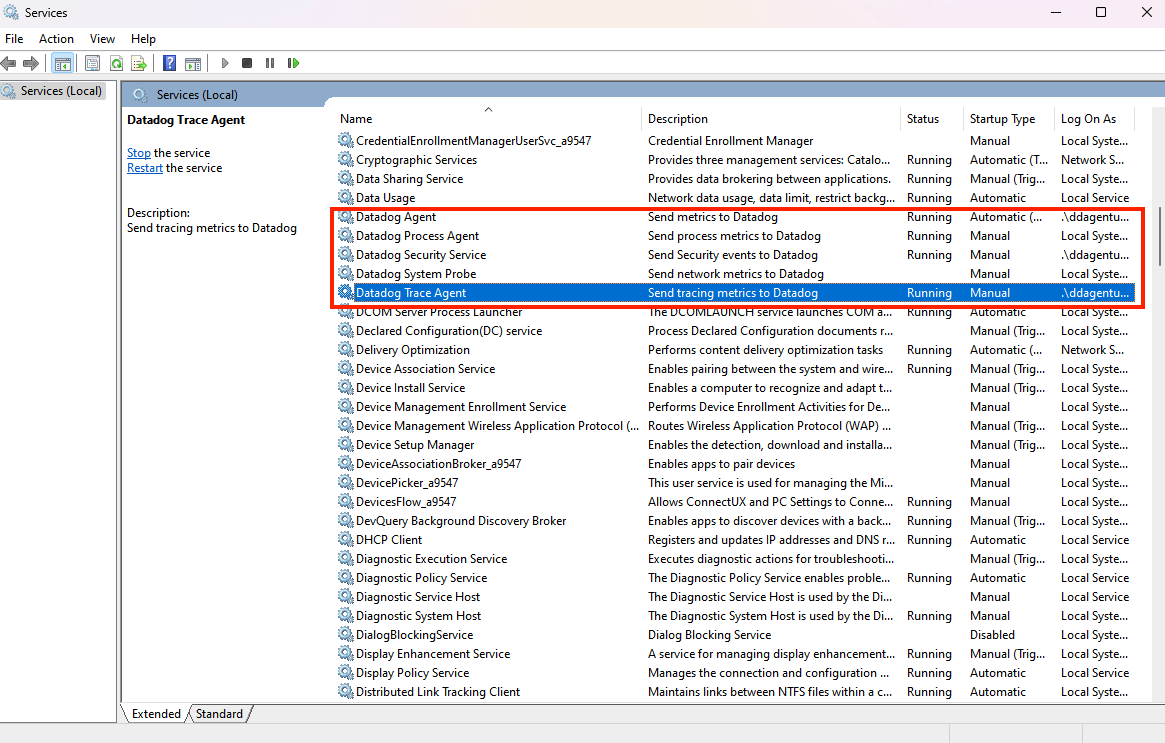
Task: Select CredentialEnrollmentManagerUserSvc_a9547 service
Action: (736, 140)
